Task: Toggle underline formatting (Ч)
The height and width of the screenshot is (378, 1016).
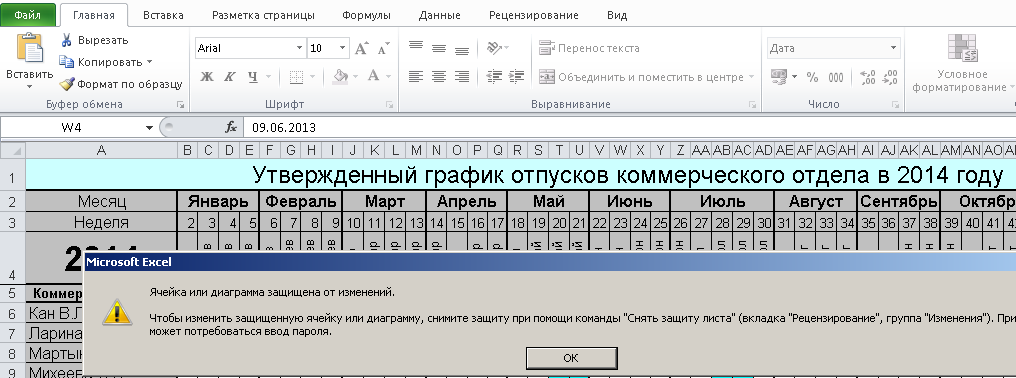Action: pyautogui.click(x=252, y=77)
